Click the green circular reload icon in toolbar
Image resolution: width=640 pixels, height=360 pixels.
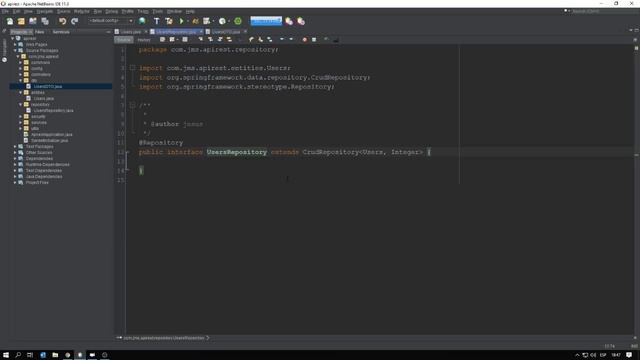pyautogui.click(x=238, y=21)
